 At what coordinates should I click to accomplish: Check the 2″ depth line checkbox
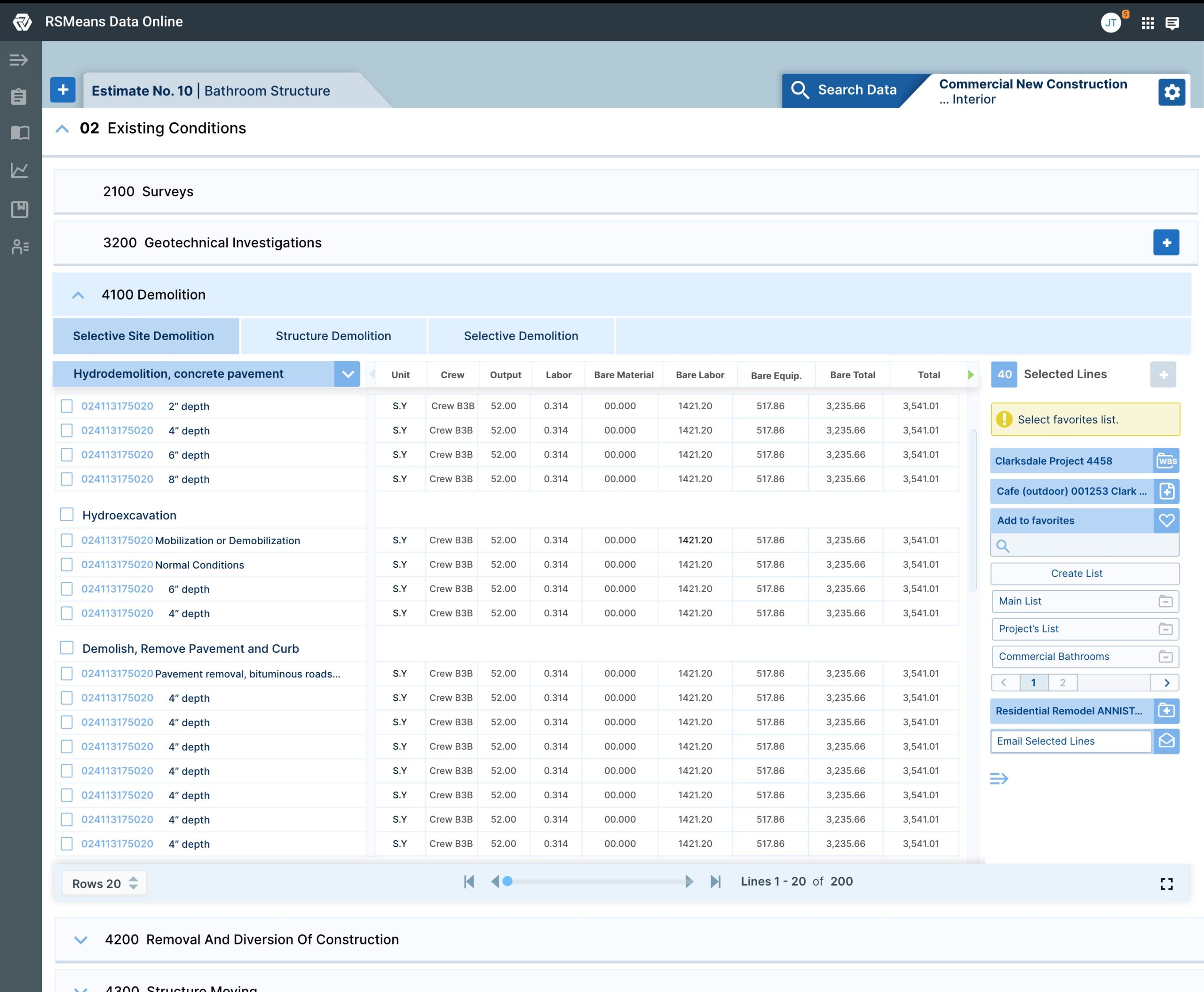[x=67, y=406]
